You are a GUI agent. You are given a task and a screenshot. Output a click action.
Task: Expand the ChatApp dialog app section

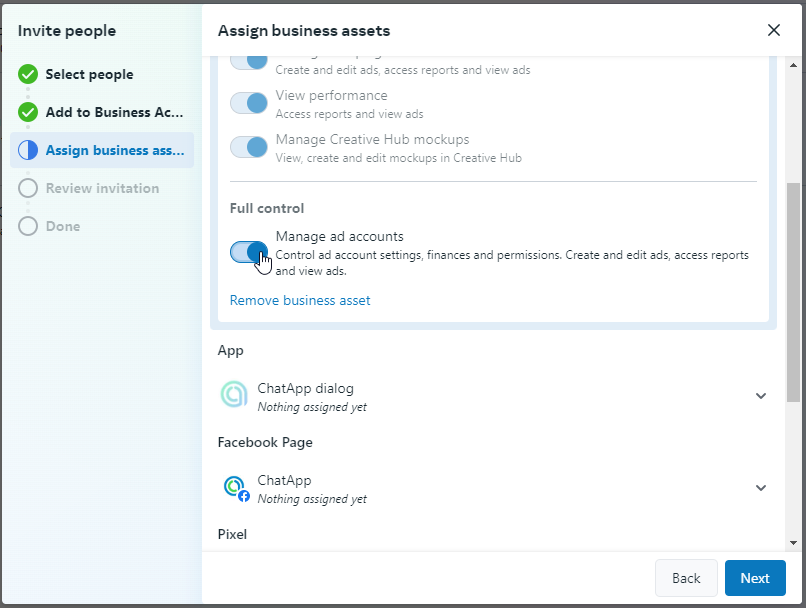pos(760,396)
